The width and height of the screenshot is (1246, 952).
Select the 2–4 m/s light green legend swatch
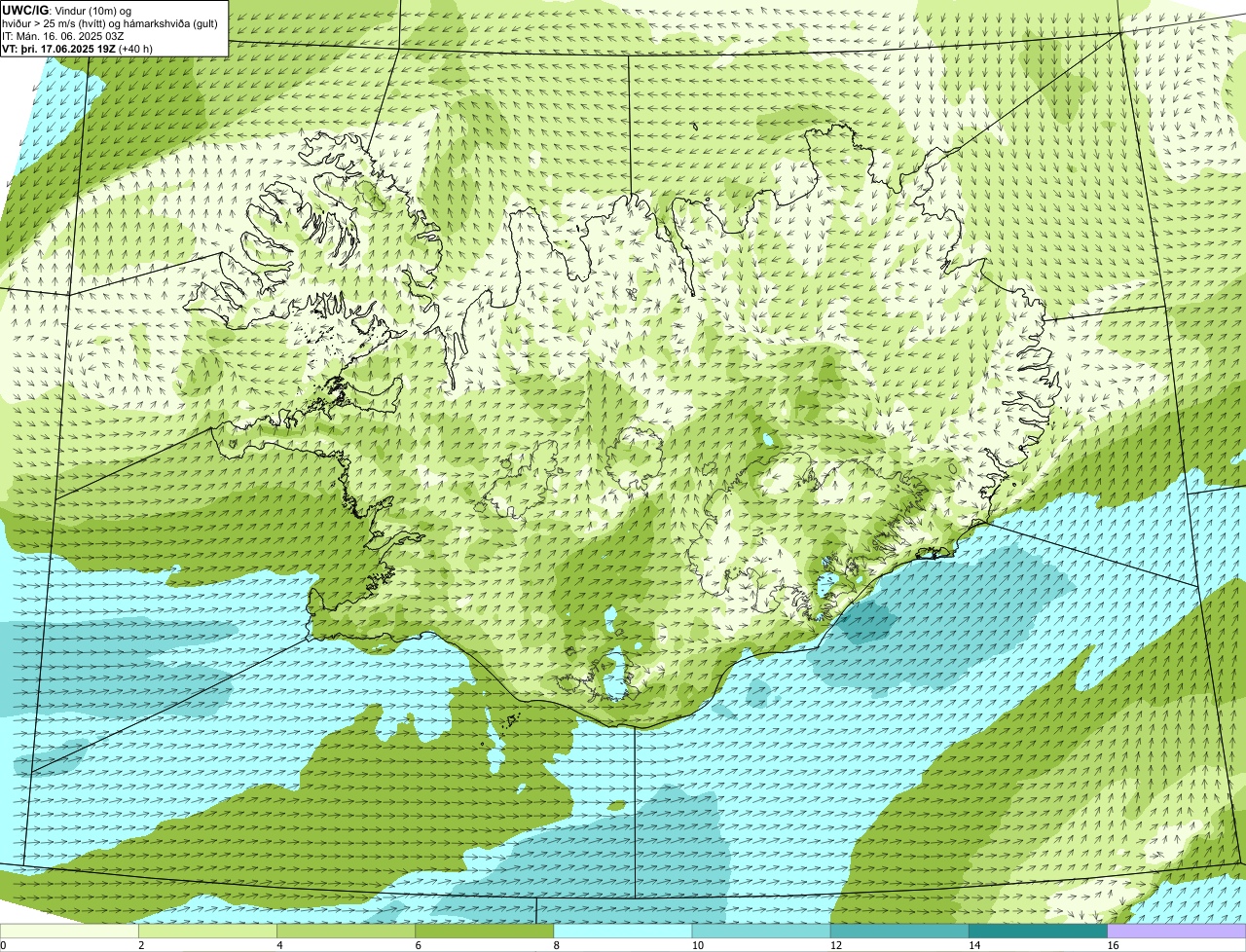point(208,931)
